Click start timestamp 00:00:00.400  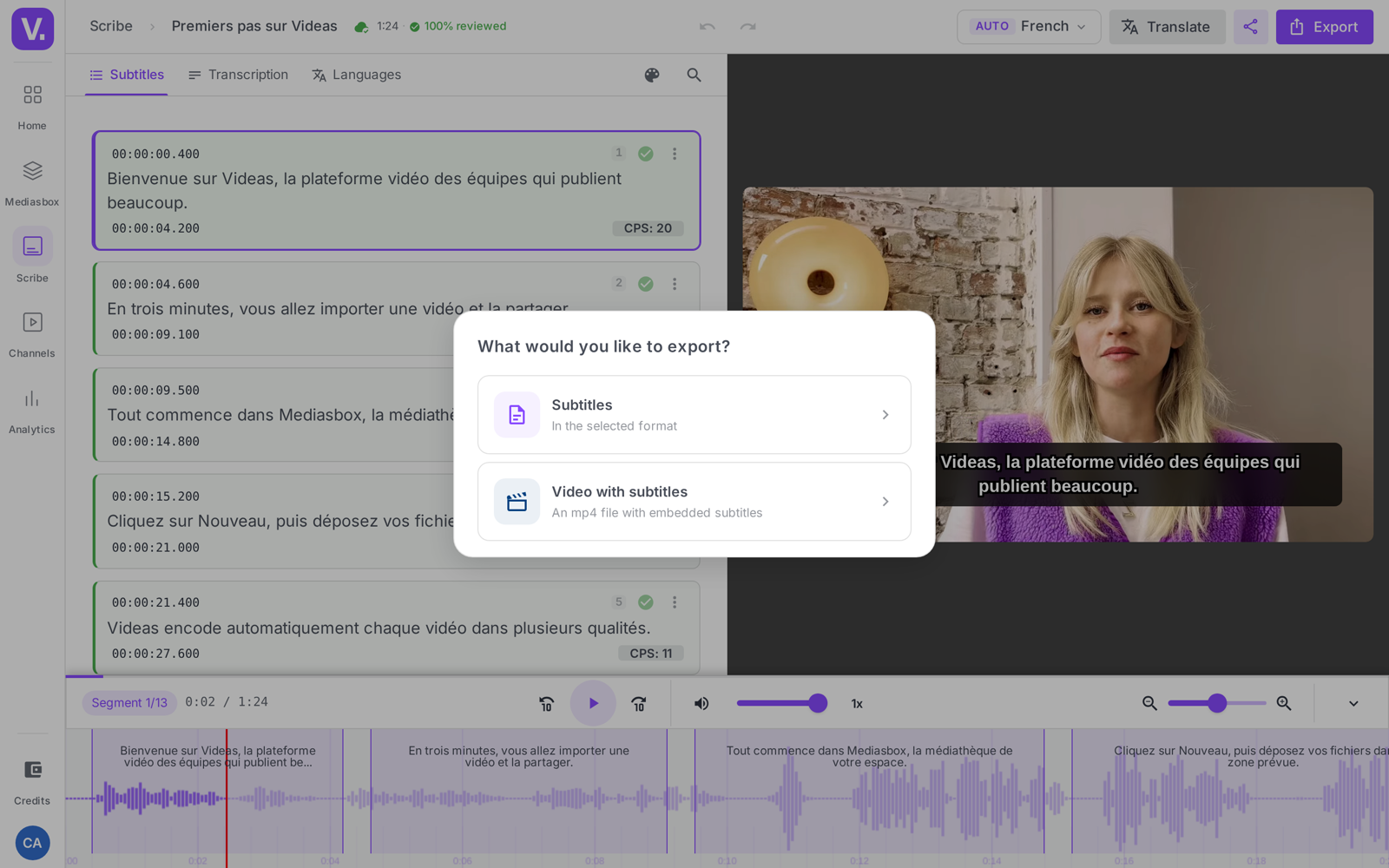155,155
